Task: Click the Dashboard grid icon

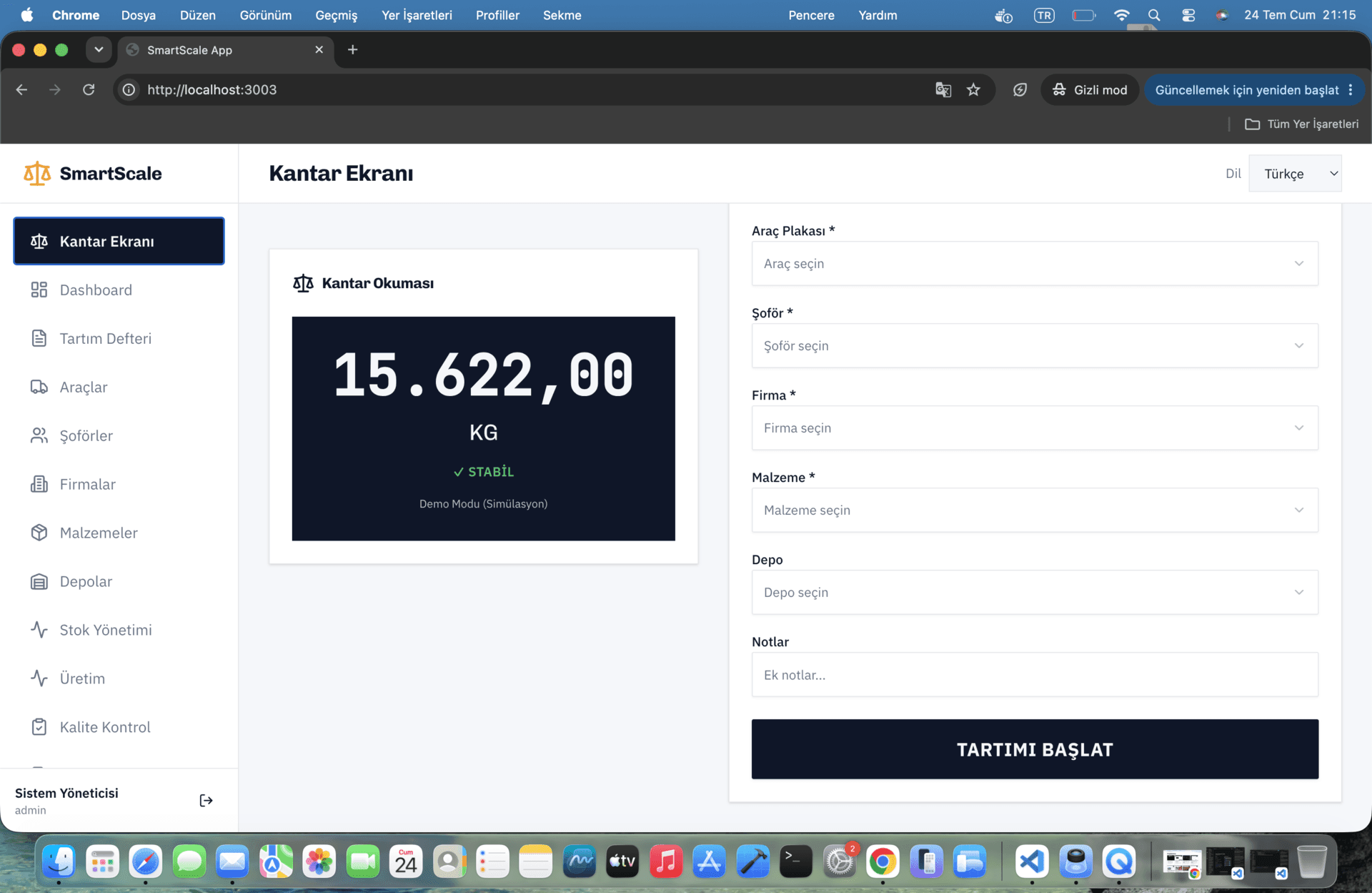Action: [x=39, y=290]
